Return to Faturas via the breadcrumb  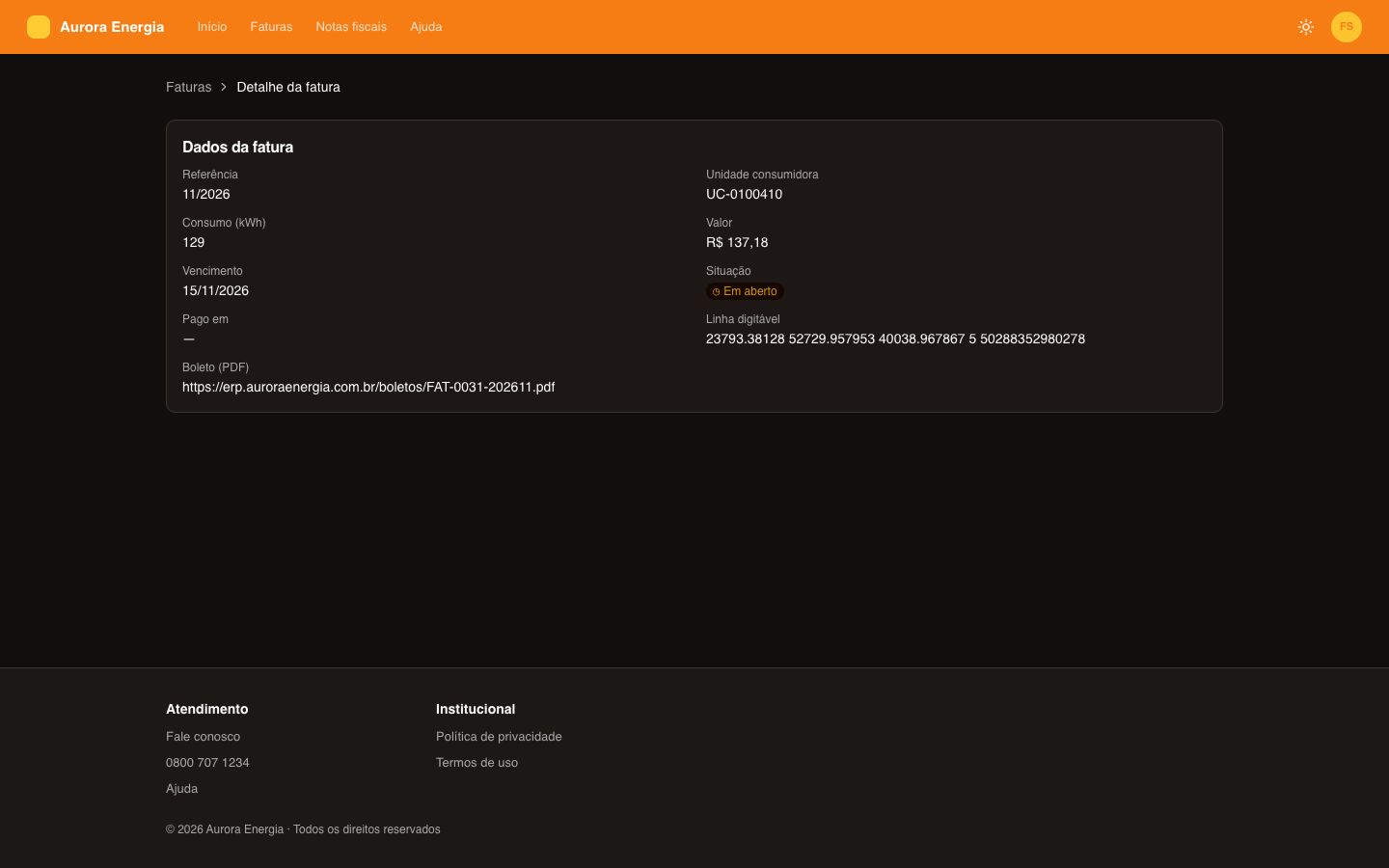tap(188, 87)
